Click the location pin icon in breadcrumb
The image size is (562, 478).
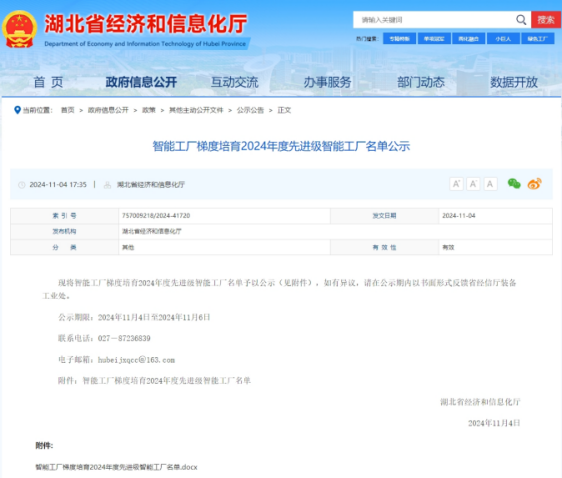[x=17, y=110]
